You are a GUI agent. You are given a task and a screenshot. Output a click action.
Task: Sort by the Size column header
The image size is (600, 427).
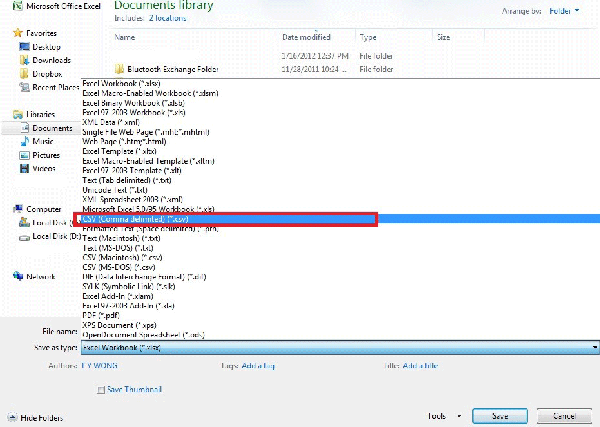[x=443, y=37]
